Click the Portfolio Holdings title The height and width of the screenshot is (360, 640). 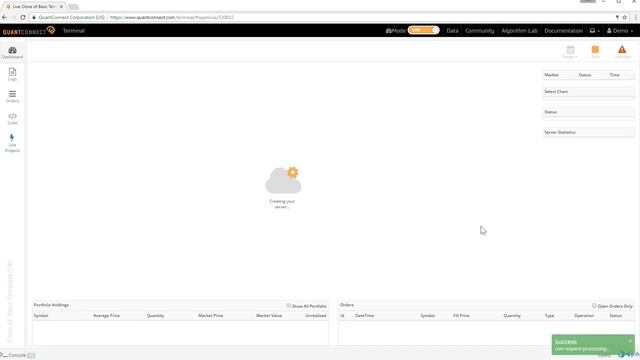click(x=51, y=305)
